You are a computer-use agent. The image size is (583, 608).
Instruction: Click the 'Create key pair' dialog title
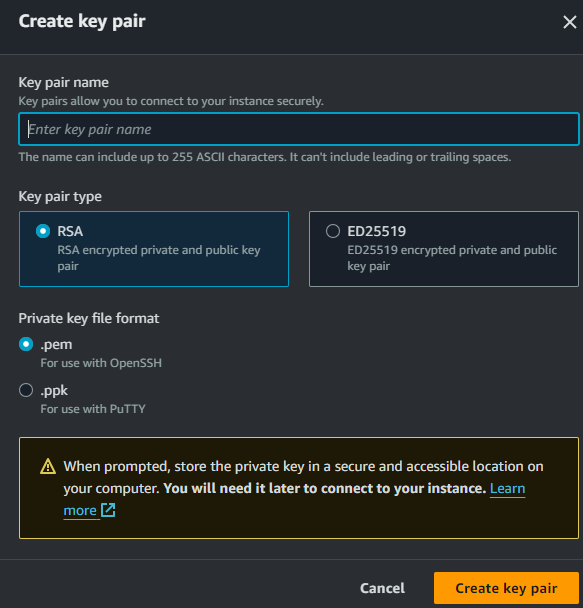[x=82, y=21]
